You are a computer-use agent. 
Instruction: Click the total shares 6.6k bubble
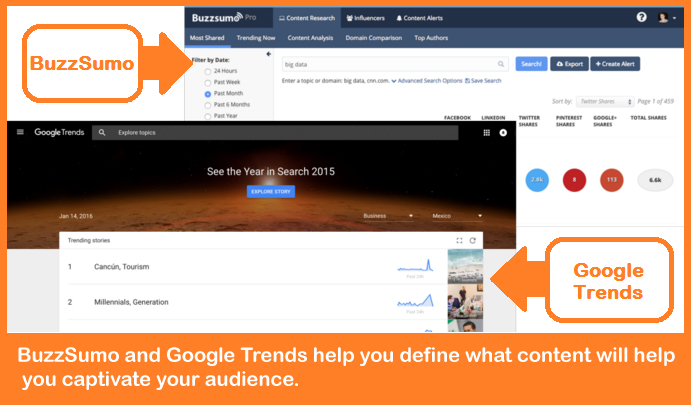[x=655, y=180]
